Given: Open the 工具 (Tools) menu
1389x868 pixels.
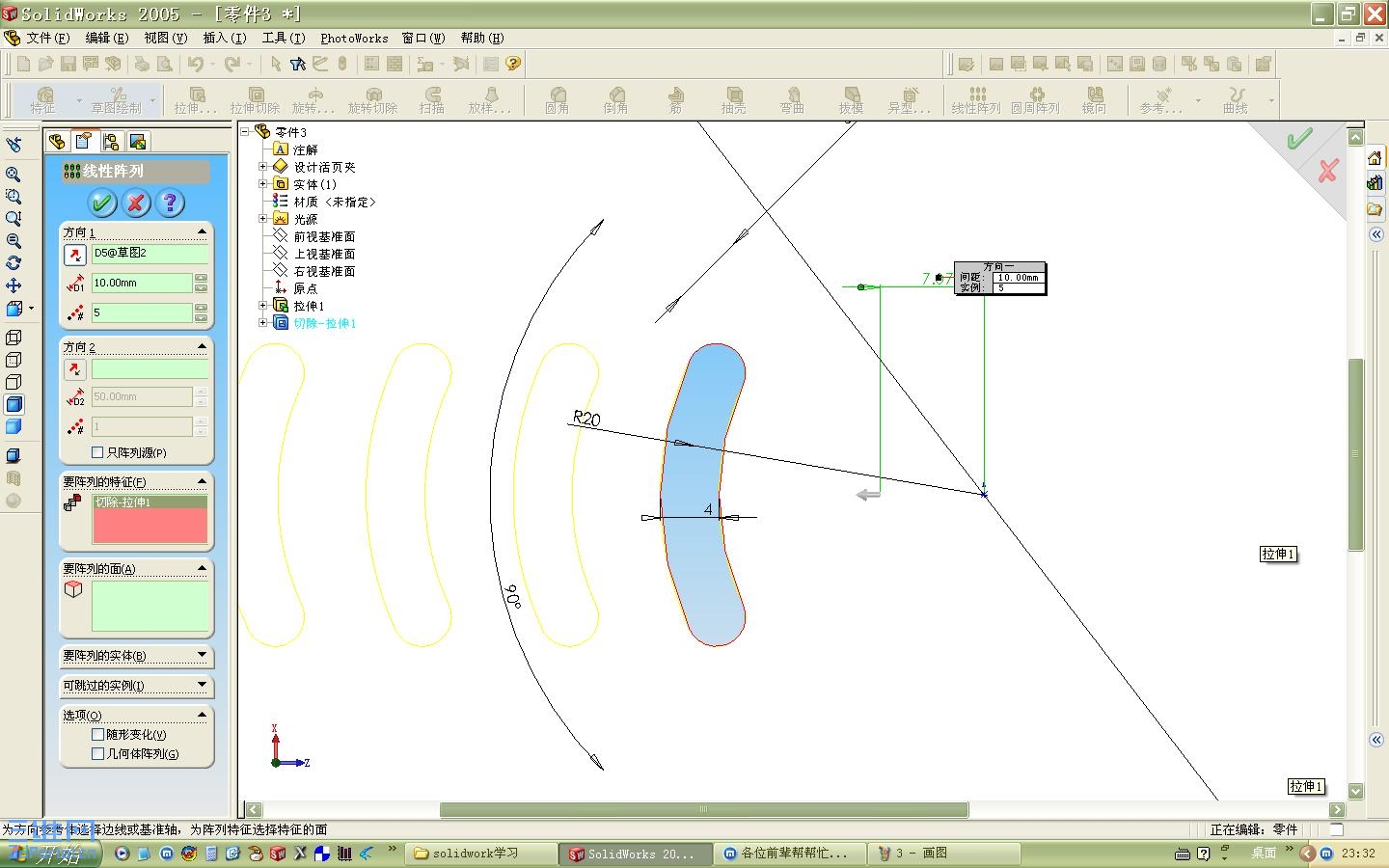Looking at the screenshot, I should [283, 38].
